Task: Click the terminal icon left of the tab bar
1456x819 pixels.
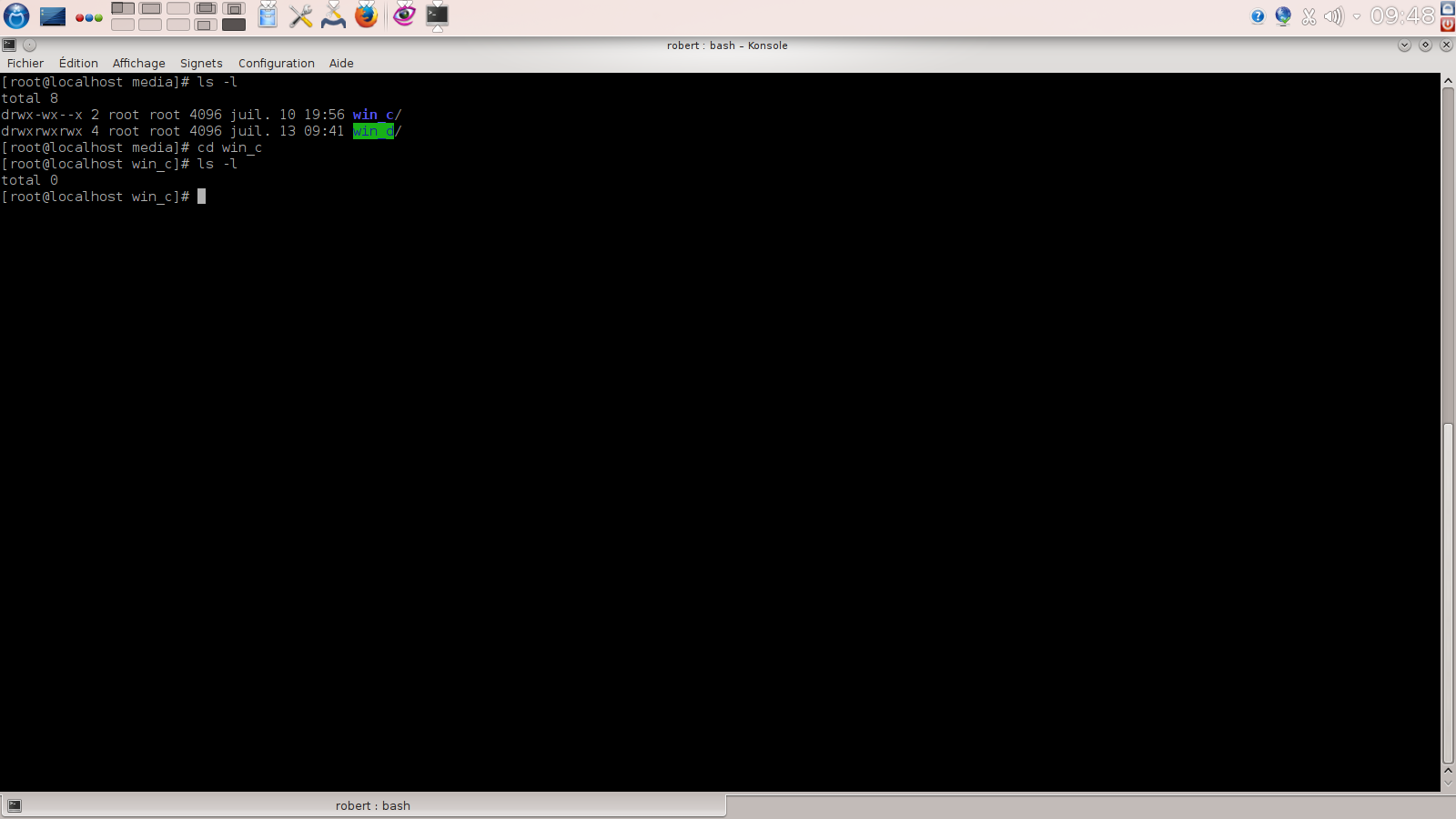Action: pos(15,805)
